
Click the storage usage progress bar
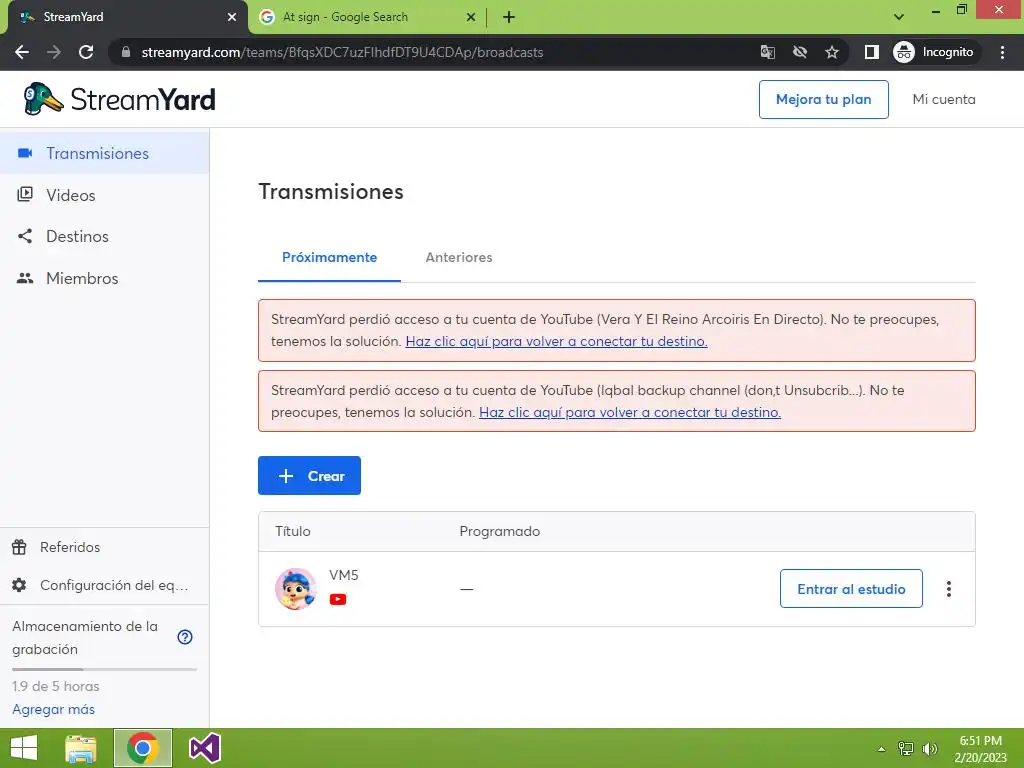[104, 669]
